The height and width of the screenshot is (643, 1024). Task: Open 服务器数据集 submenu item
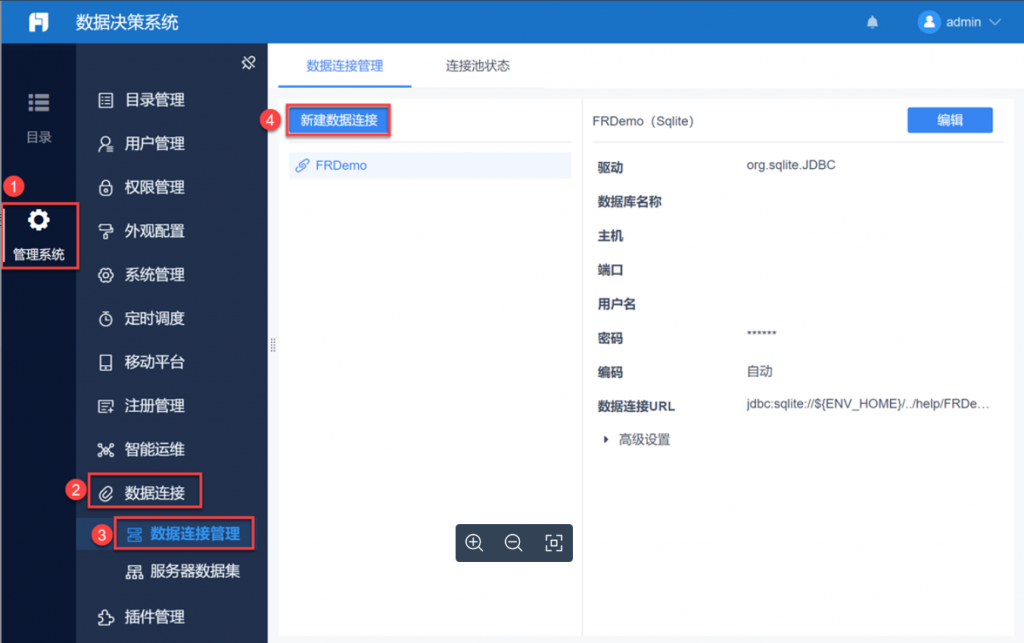[194, 572]
